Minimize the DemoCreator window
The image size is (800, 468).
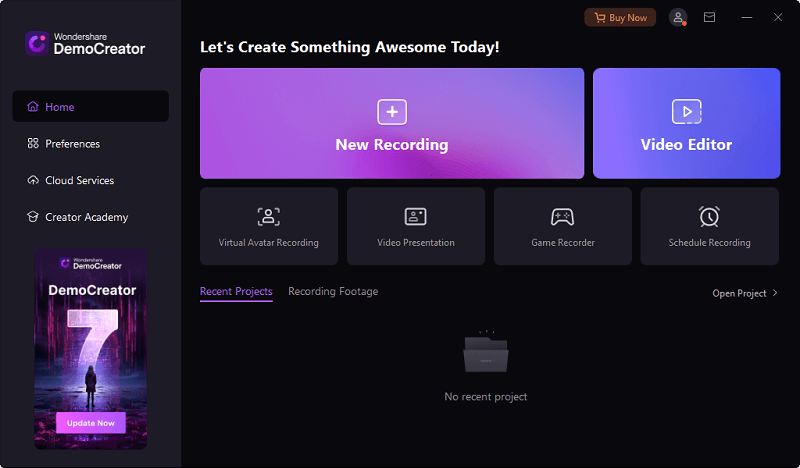pyautogui.click(x=747, y=17)
